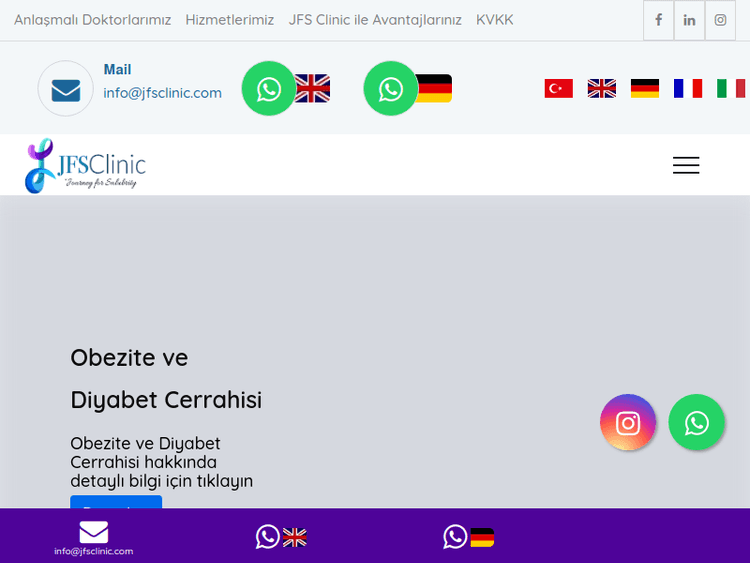The height and width of the screenshot is (563, 750).
Task: Open the LinkedIn icon in top bar
Action: click(689, 20)
